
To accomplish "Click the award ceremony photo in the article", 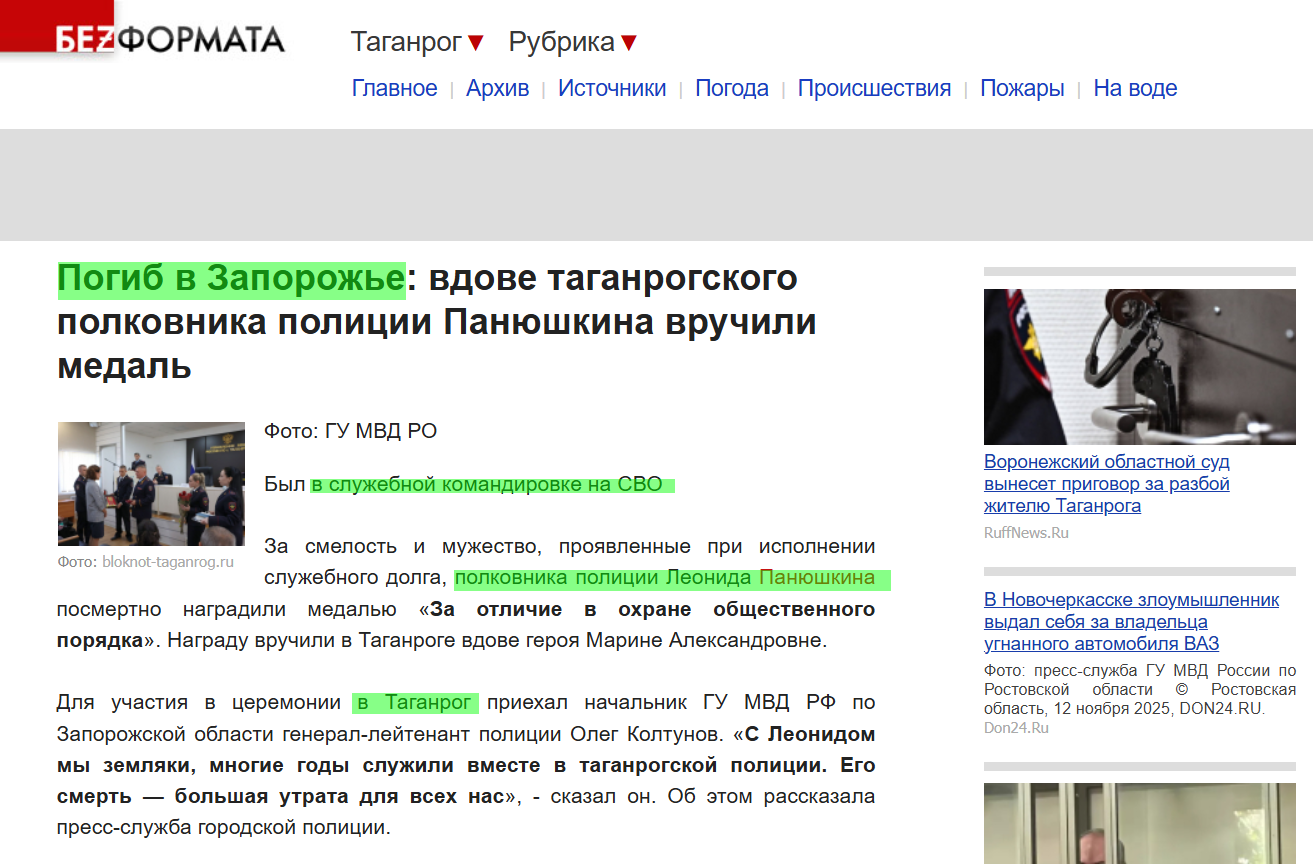I will [150, 484].
